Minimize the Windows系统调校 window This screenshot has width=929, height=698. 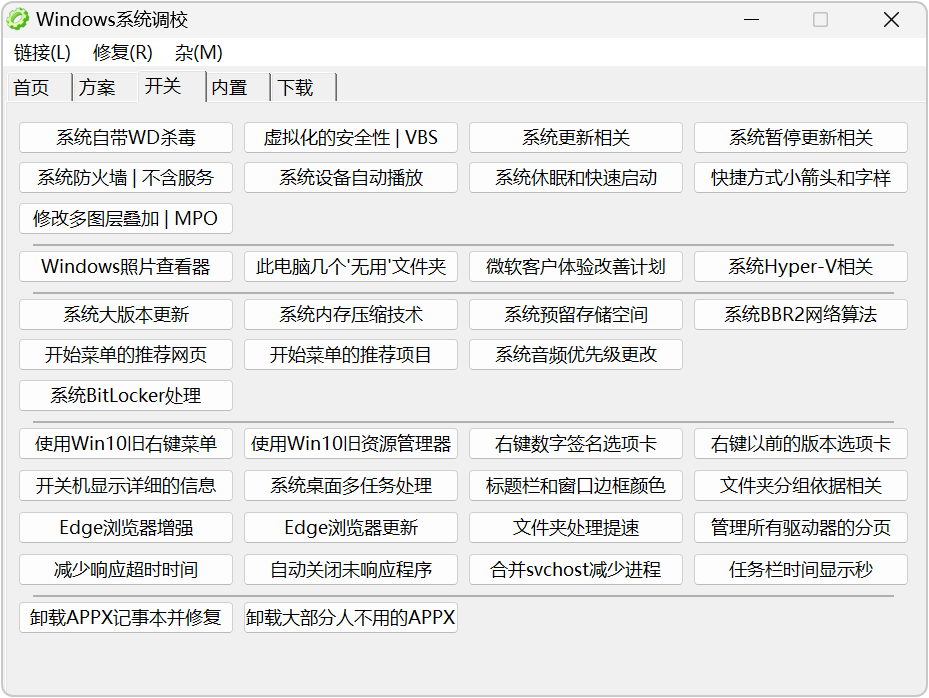click(x=751, y=20)
